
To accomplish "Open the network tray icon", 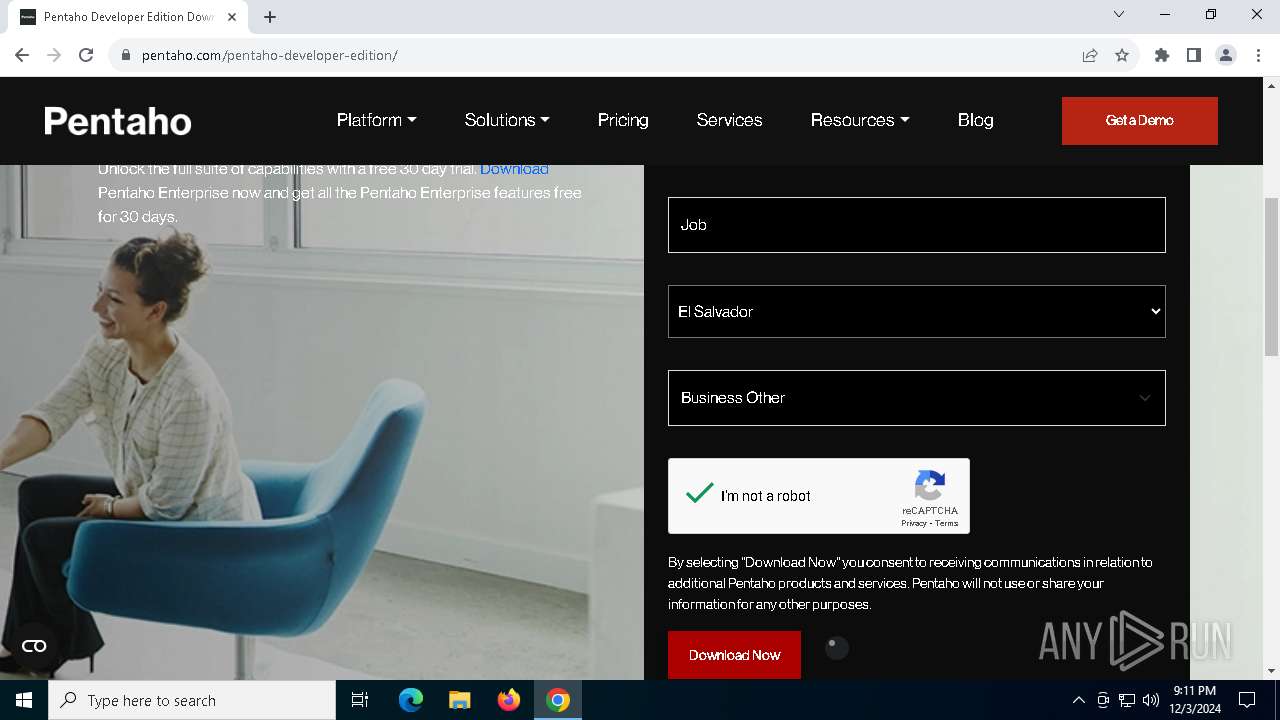I will coord(1127,700).
